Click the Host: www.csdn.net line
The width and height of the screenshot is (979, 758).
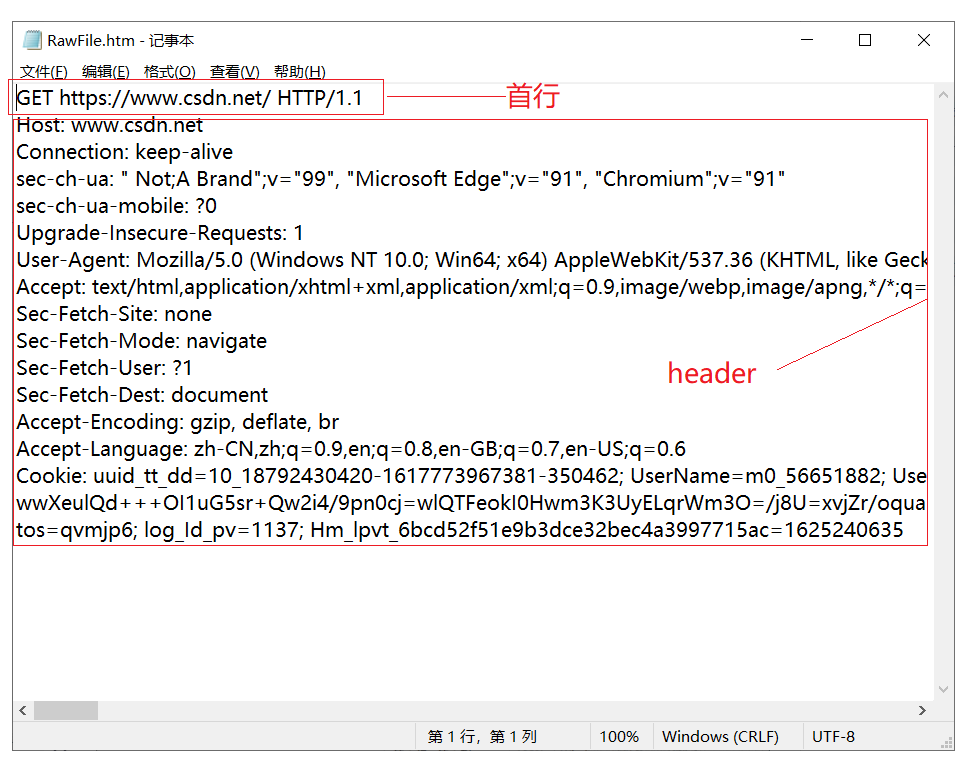pos(109,126)
